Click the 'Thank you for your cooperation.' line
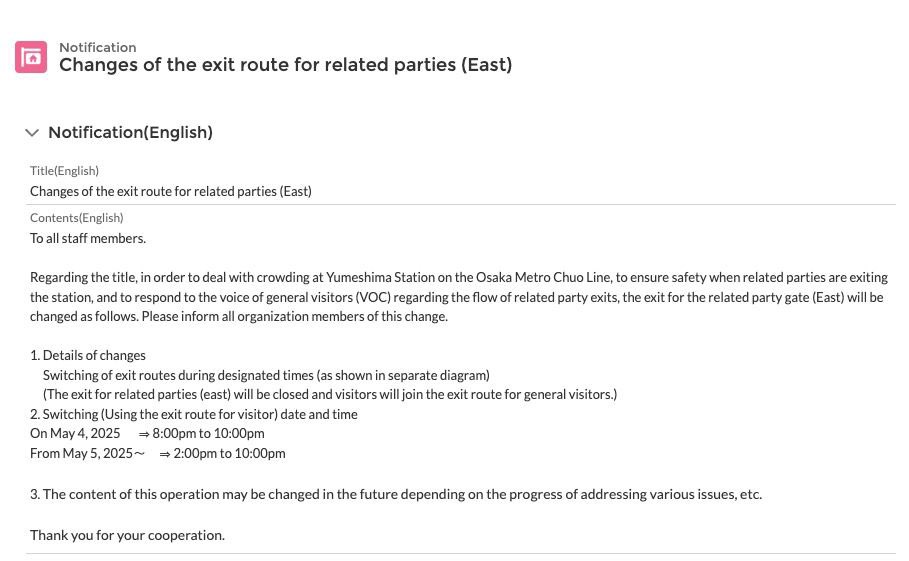Image resolution: width=909 pixels, height=561 pixels. [x=127, y=535]
